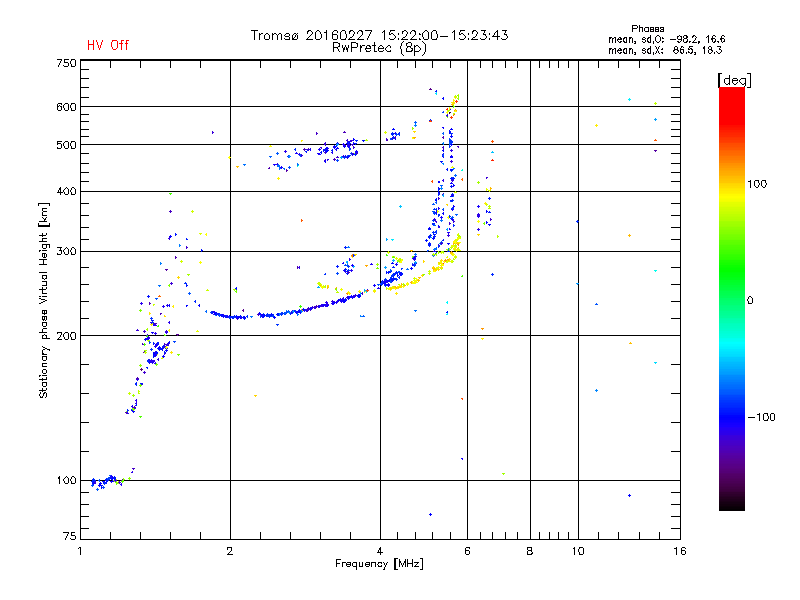The width and height of the screenshot is (800, 600).
Task: Click the colorbar tick label '-100'
Action: click(761, 417)
